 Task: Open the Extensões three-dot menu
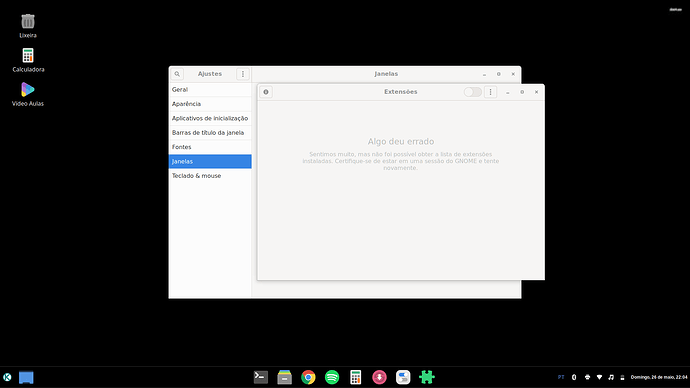491,92
